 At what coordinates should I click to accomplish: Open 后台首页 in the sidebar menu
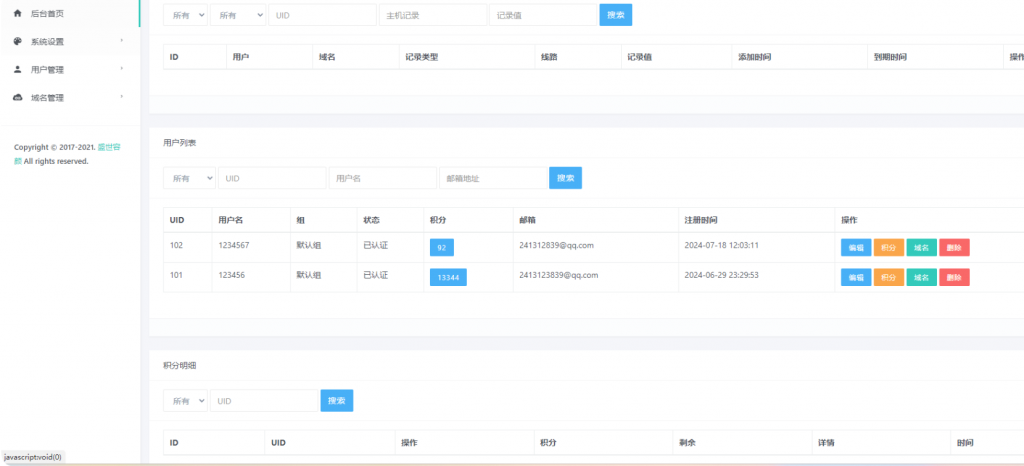click(47, 14)
